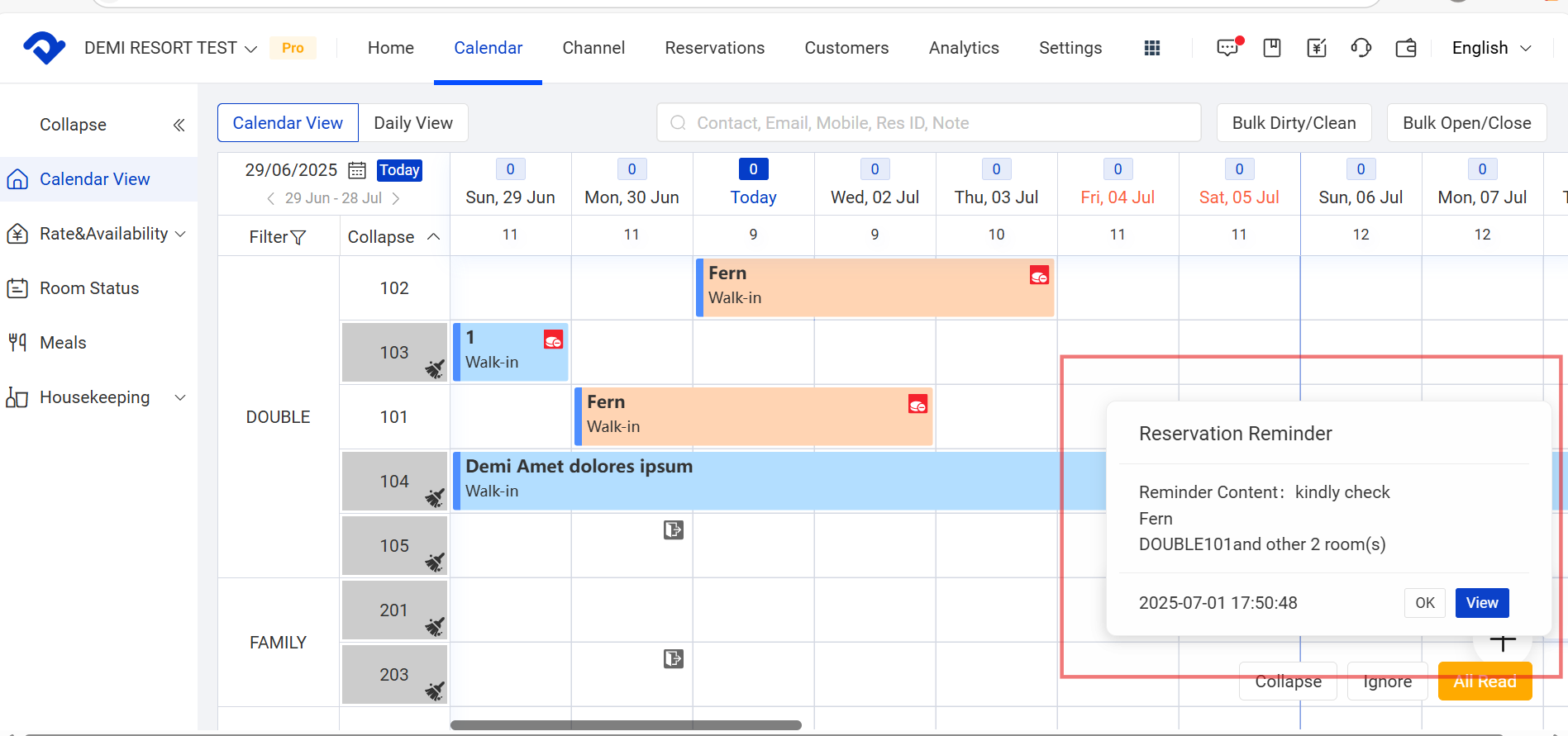Open the Reservations tab

(714, 48)
